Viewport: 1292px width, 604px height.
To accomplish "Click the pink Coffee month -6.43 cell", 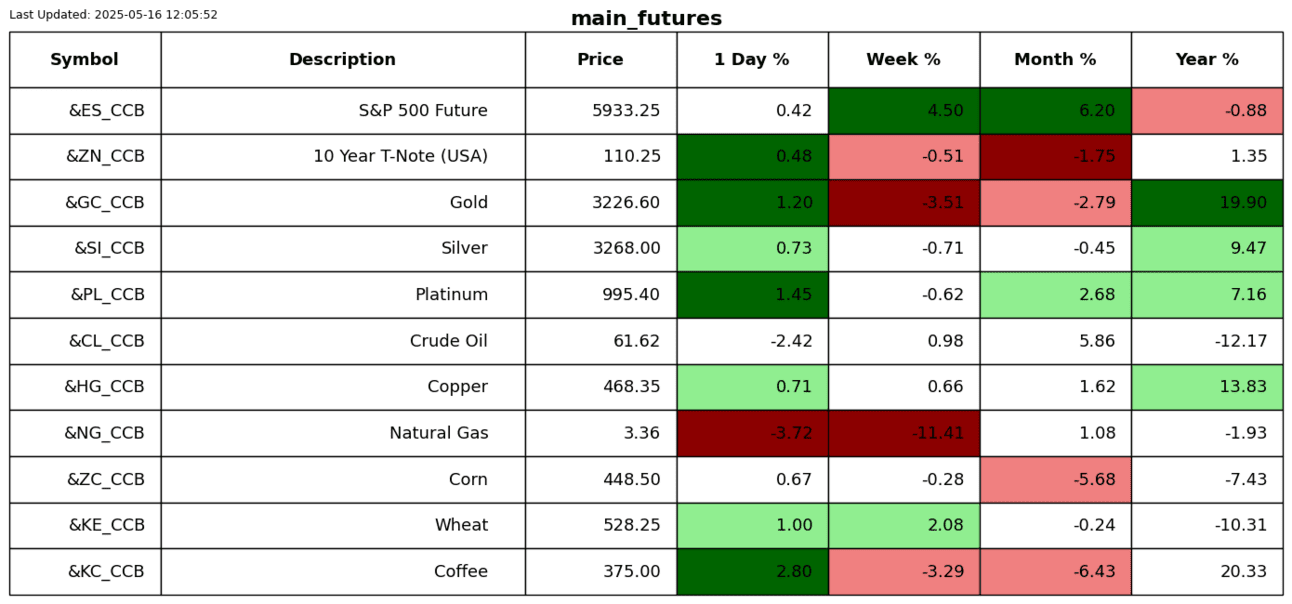I will (1055, 572).
